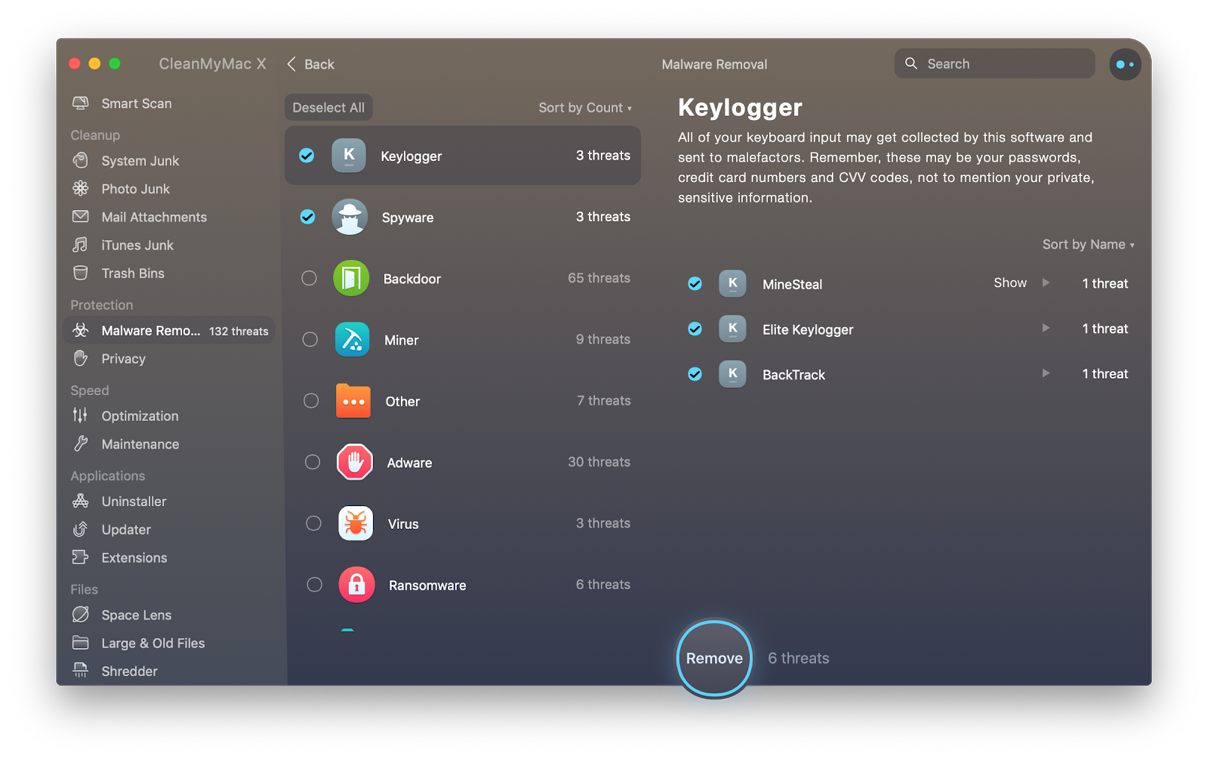Click the Ransomware padlock icon

tap(356, 584)
